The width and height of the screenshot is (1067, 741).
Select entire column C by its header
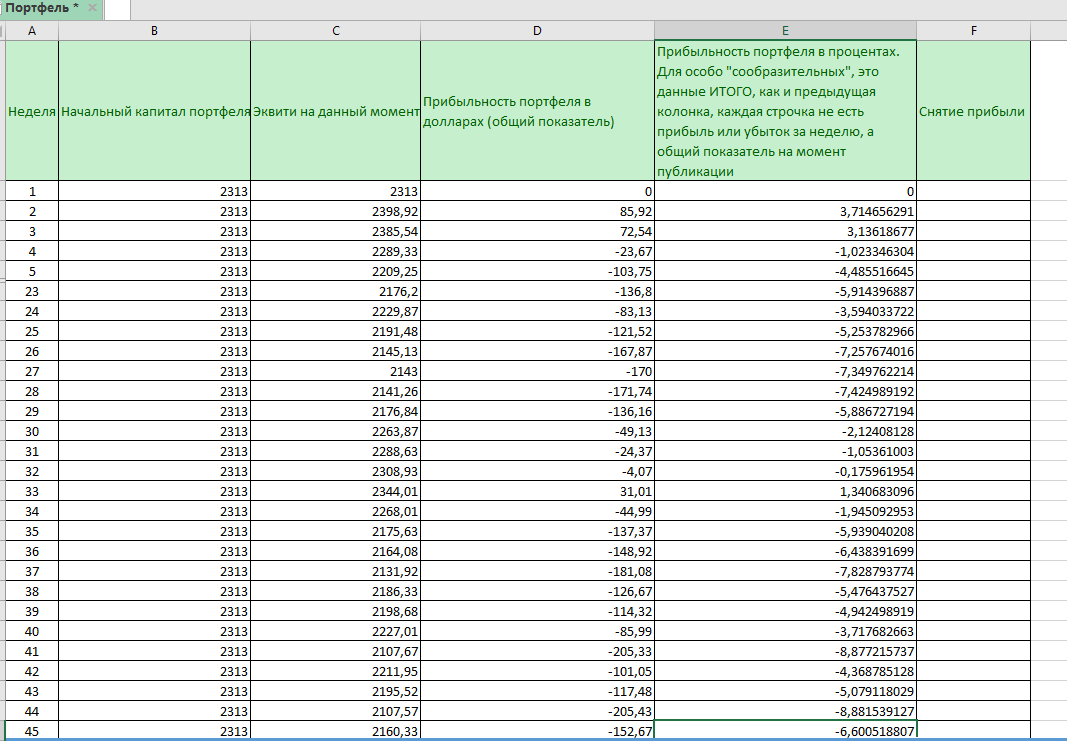click(x=335, y=31)
